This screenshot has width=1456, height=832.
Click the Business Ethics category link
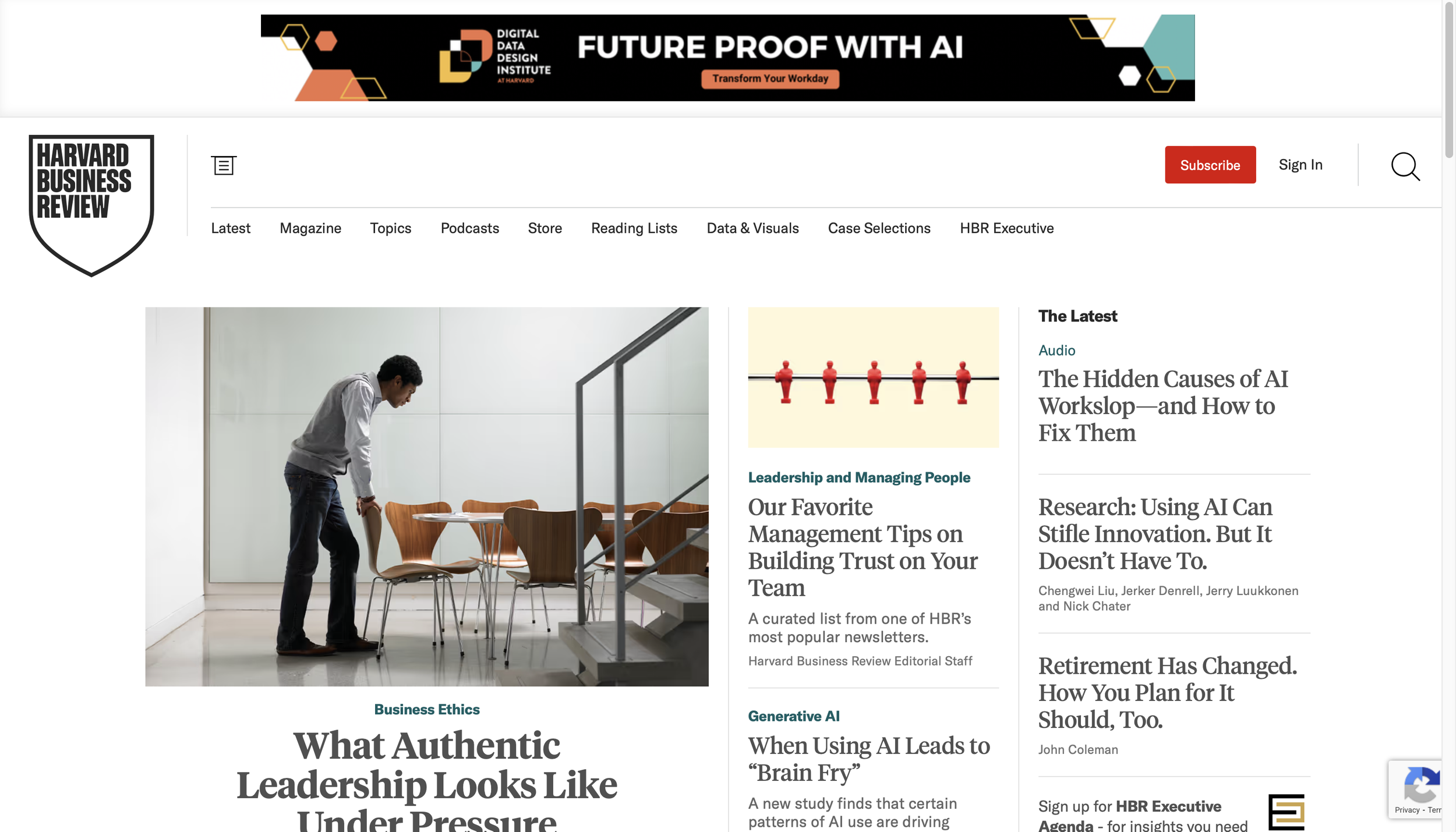426,709
